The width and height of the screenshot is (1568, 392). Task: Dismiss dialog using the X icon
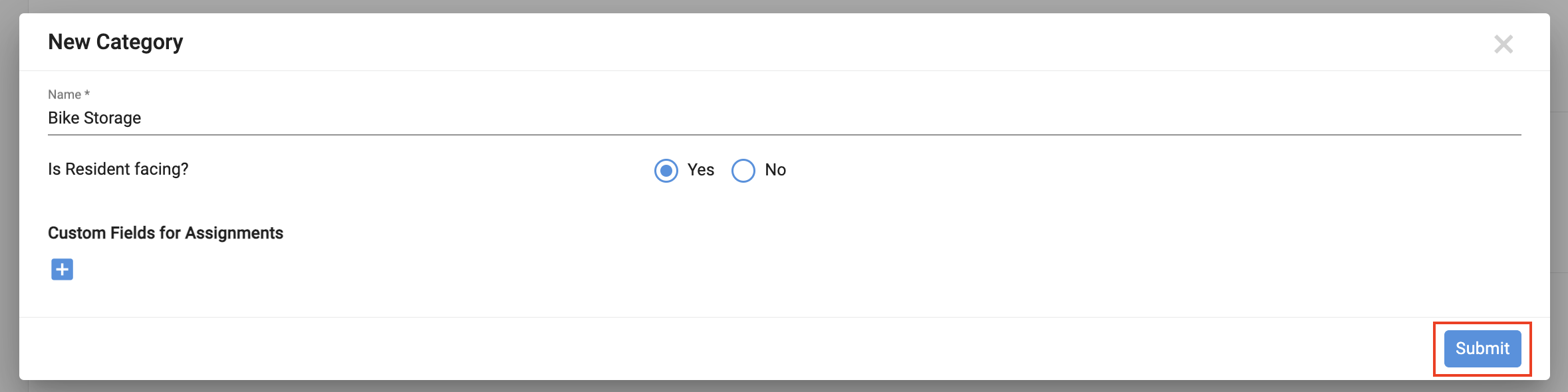[x=1503, y=45]
